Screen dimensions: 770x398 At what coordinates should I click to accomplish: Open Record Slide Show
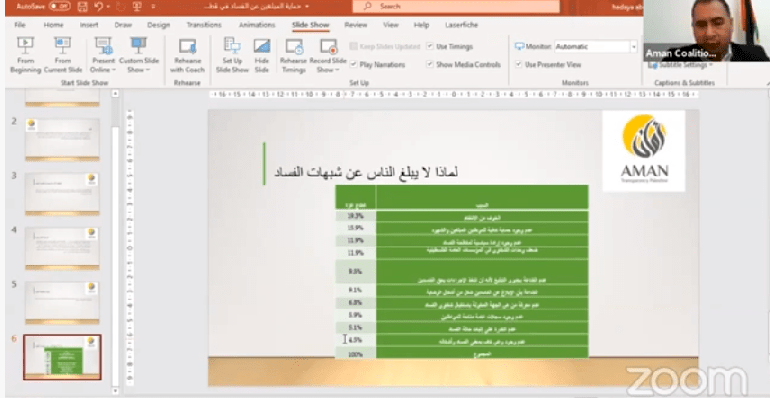pos(328,55)
